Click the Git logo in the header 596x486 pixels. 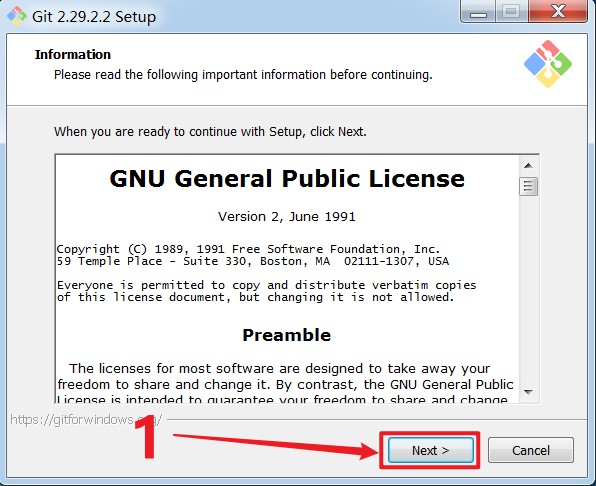point(548,64)
